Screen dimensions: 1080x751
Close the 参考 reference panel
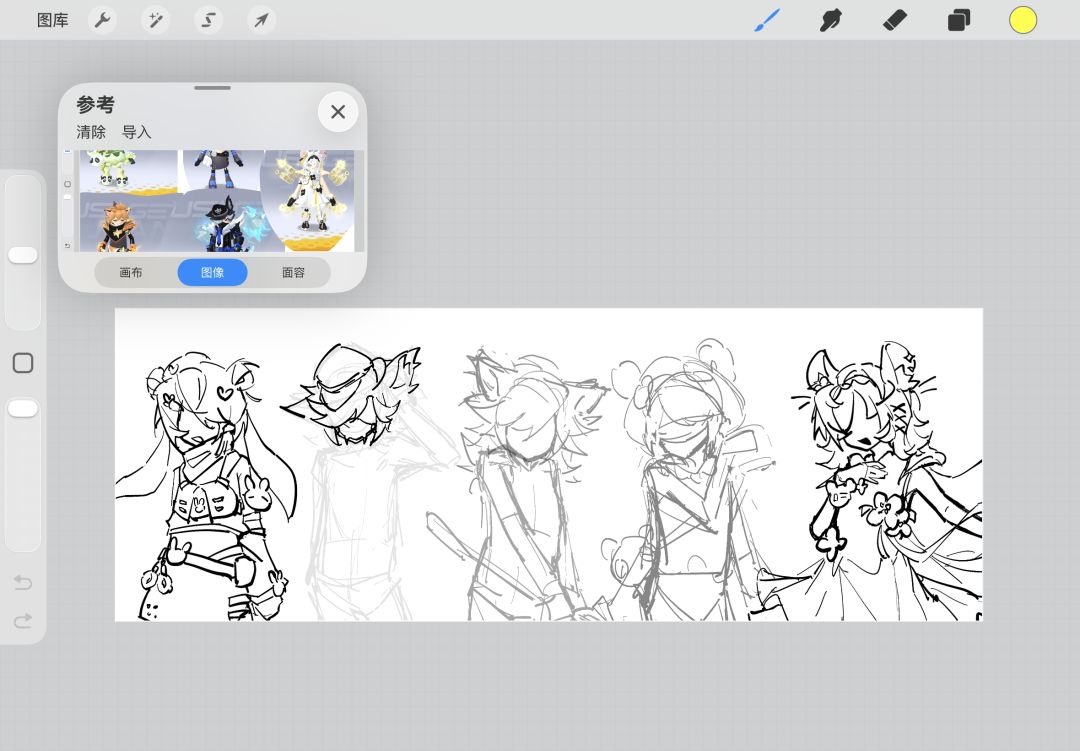coord(338,112)
